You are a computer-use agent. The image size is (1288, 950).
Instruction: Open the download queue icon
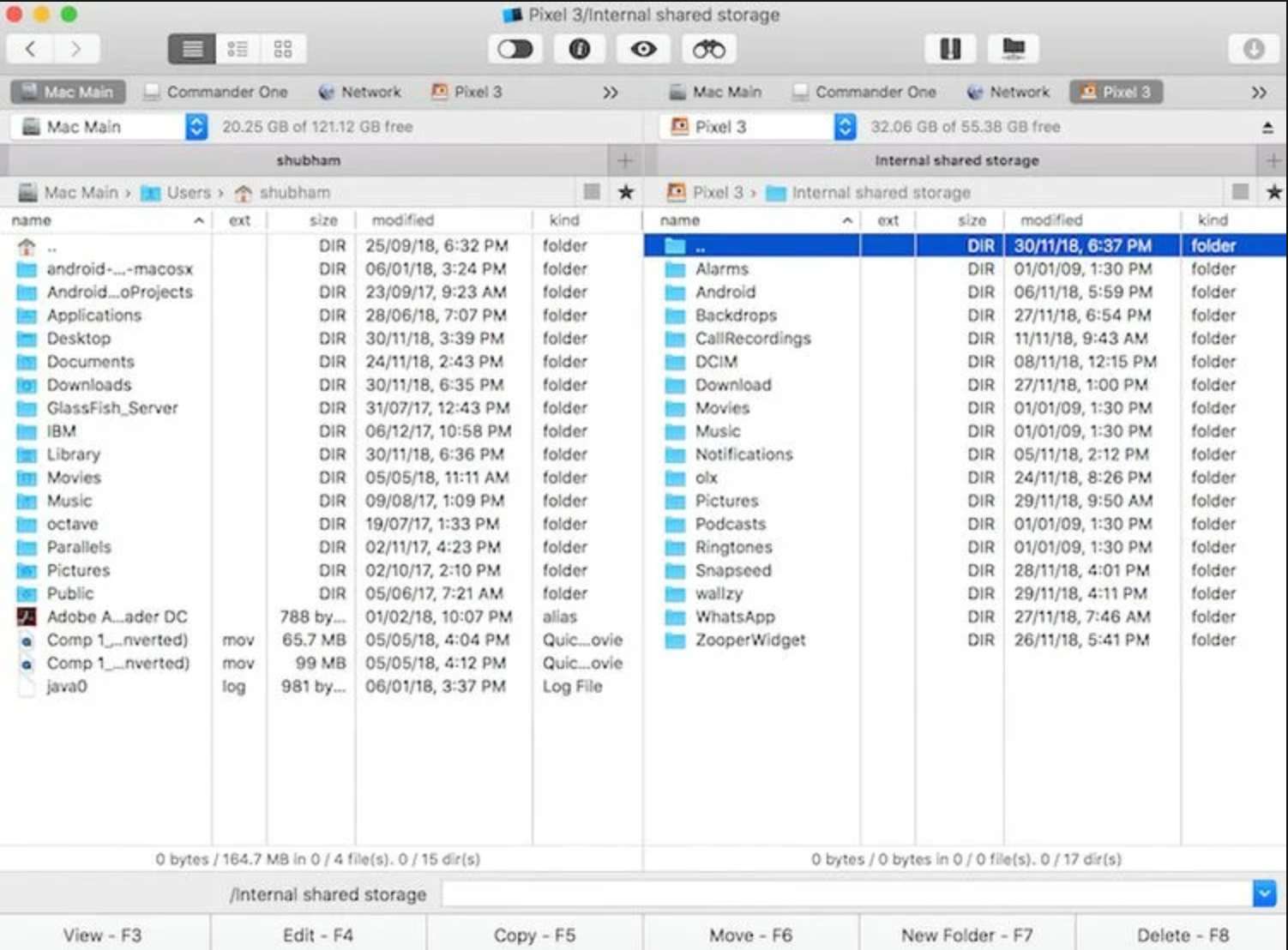coord(1254,49)
